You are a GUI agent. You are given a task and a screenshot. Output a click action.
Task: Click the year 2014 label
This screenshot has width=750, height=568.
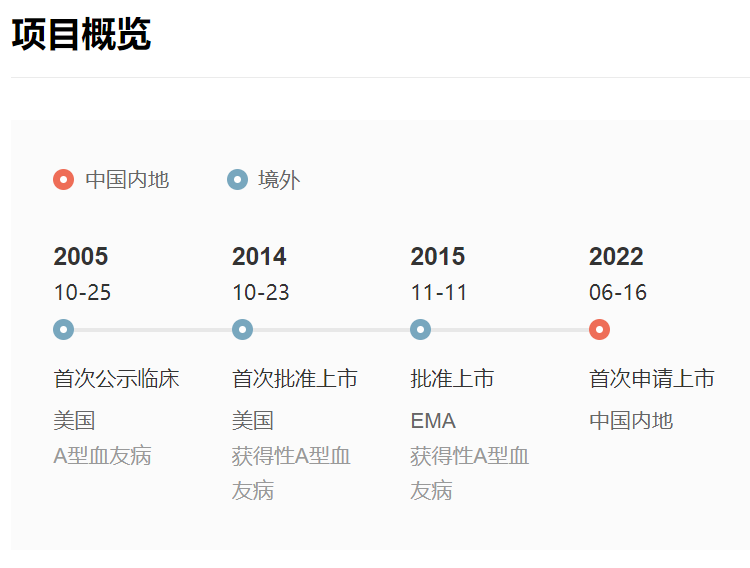point(259,256)
